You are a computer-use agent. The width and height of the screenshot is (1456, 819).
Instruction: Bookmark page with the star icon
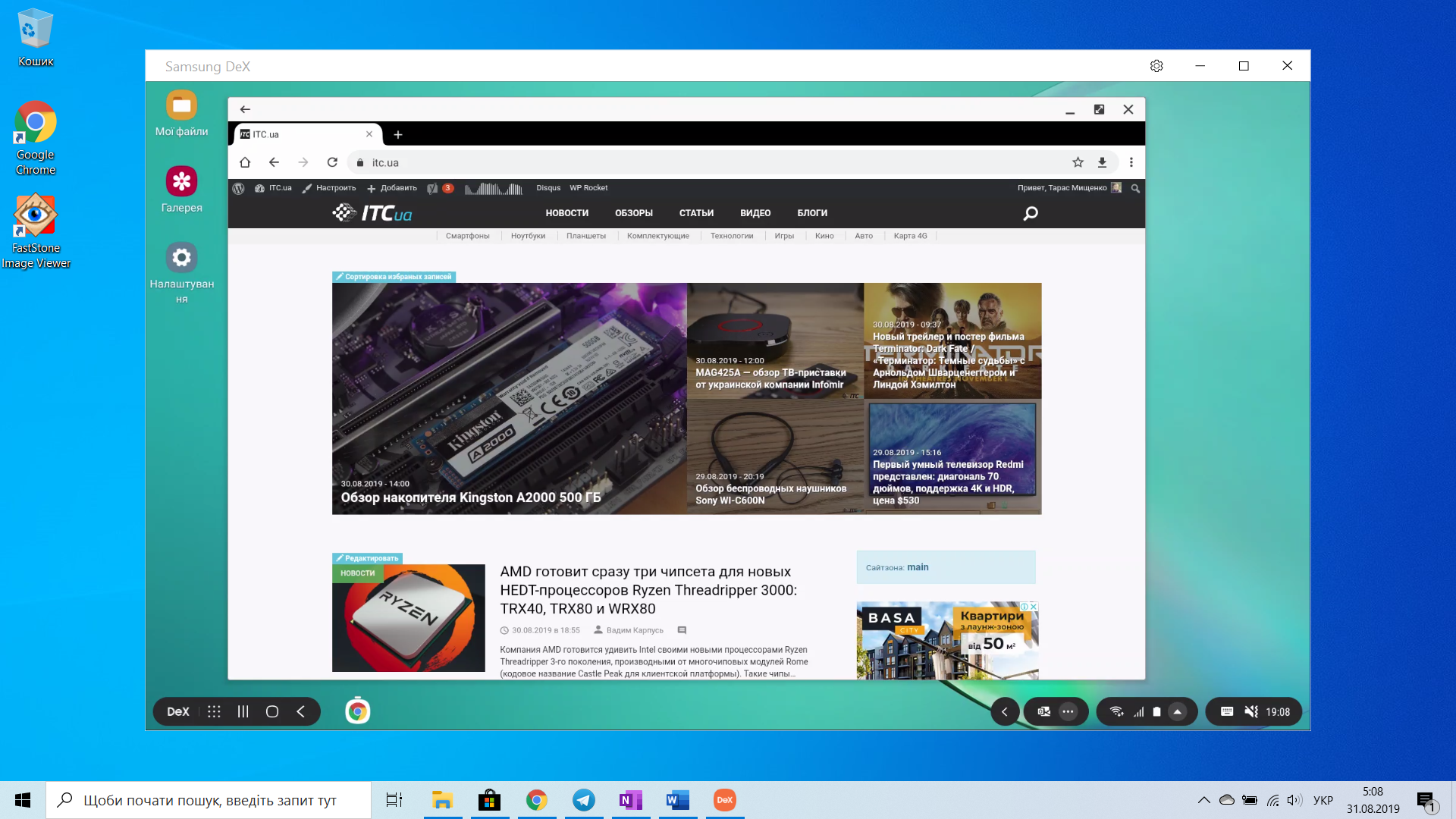pos(1078,162)
